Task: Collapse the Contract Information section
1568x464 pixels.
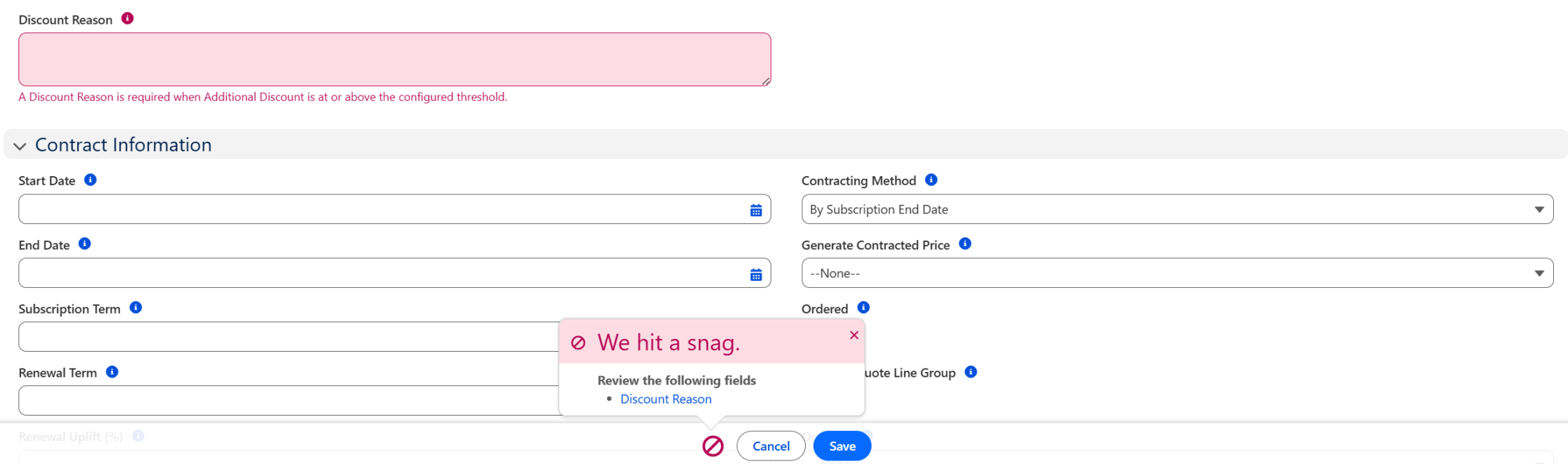Action: tap(20, 145)
